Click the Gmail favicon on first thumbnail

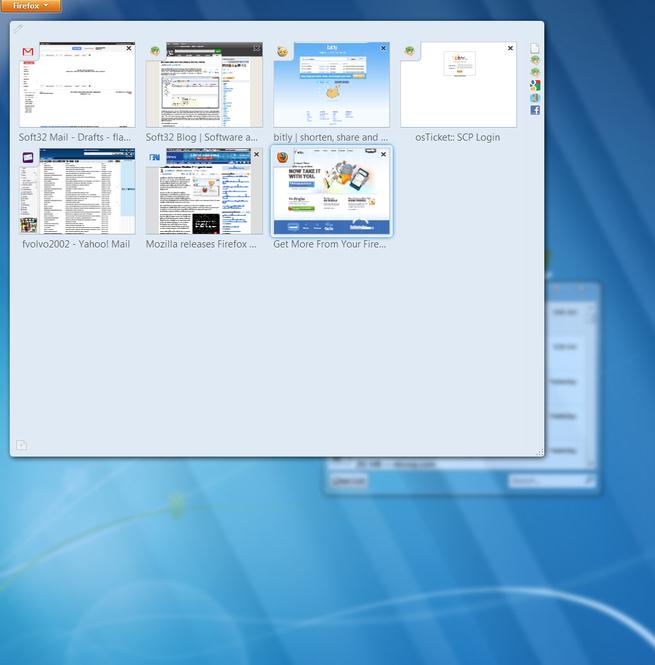(x=28, y=52)
